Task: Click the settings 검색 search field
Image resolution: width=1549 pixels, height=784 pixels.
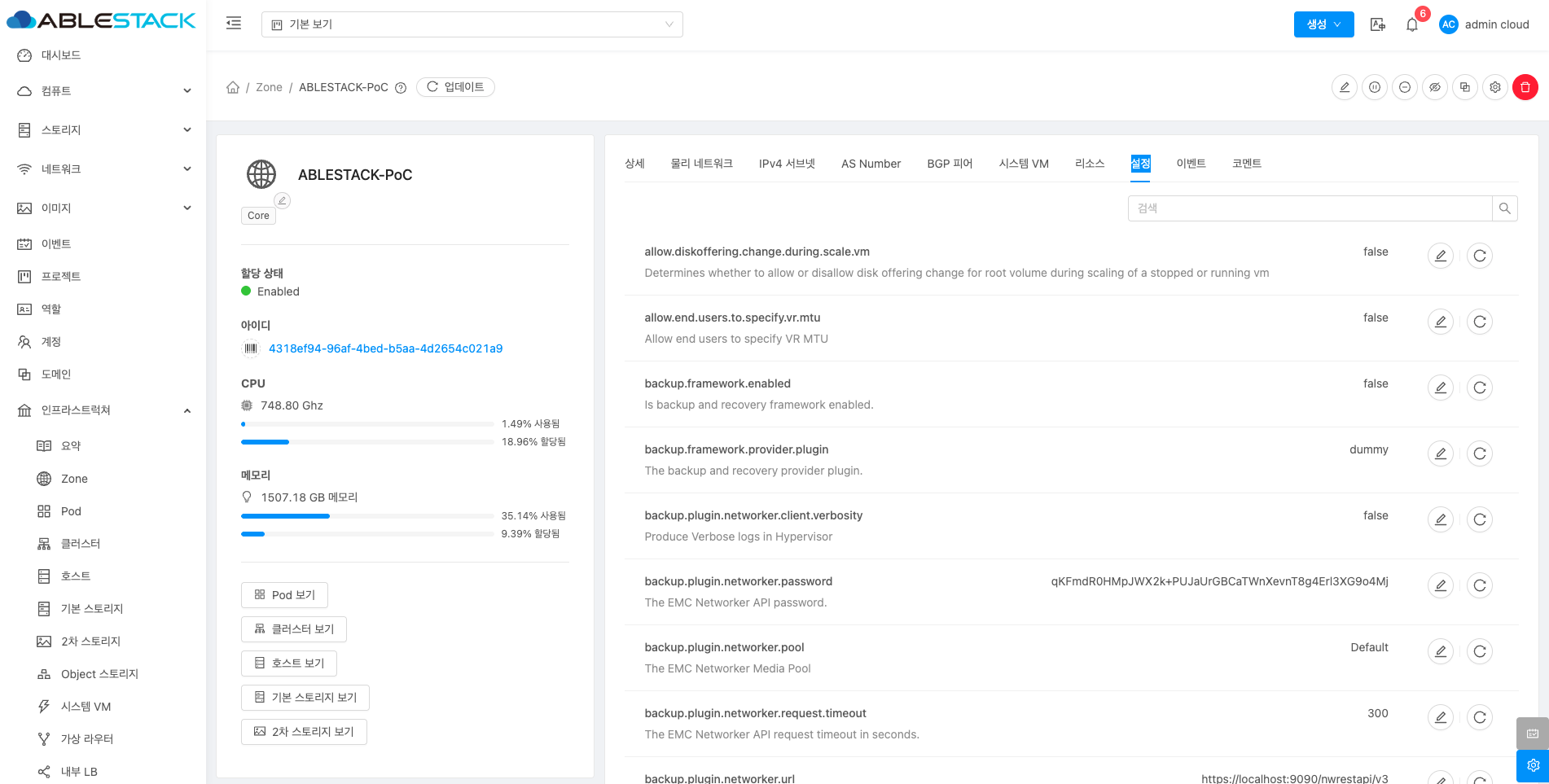Action: [x=1310, y=208]
